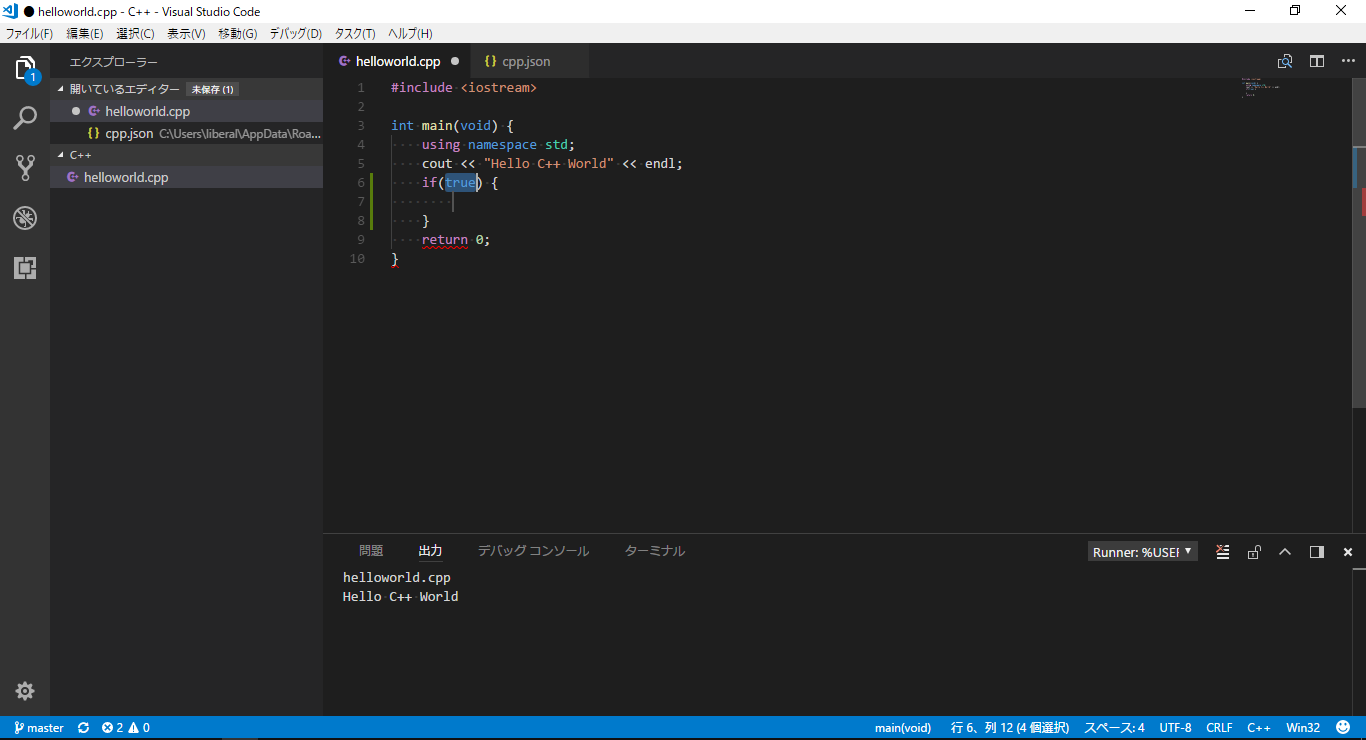
Task: Open the ファイル(F) menu
Action: pyautogui.click(x=29, y=33)
